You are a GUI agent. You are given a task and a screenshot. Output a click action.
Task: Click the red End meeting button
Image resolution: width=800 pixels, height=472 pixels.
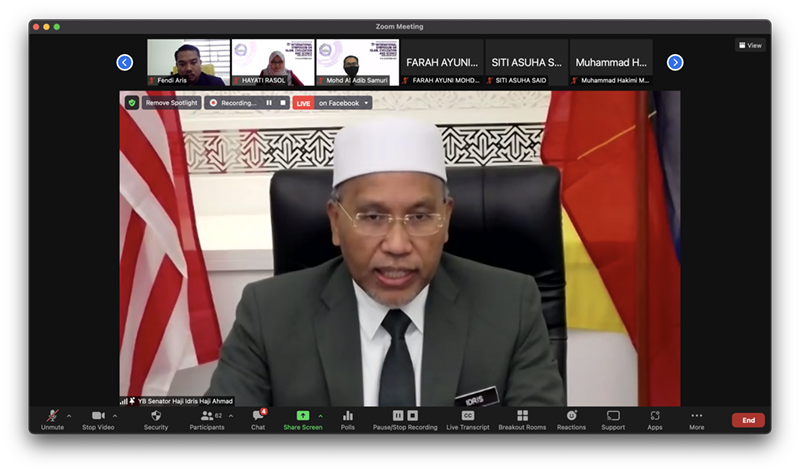[x=748, y=420]
